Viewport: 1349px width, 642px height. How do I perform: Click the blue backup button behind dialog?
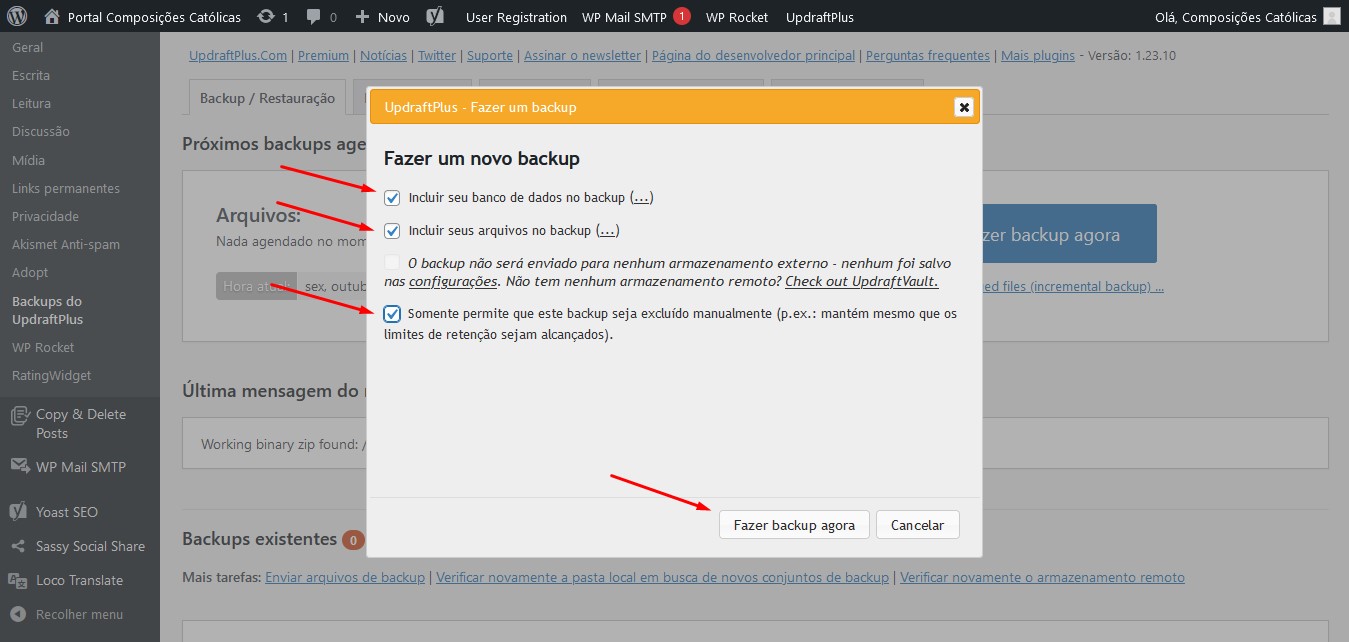coord(1069,234)
